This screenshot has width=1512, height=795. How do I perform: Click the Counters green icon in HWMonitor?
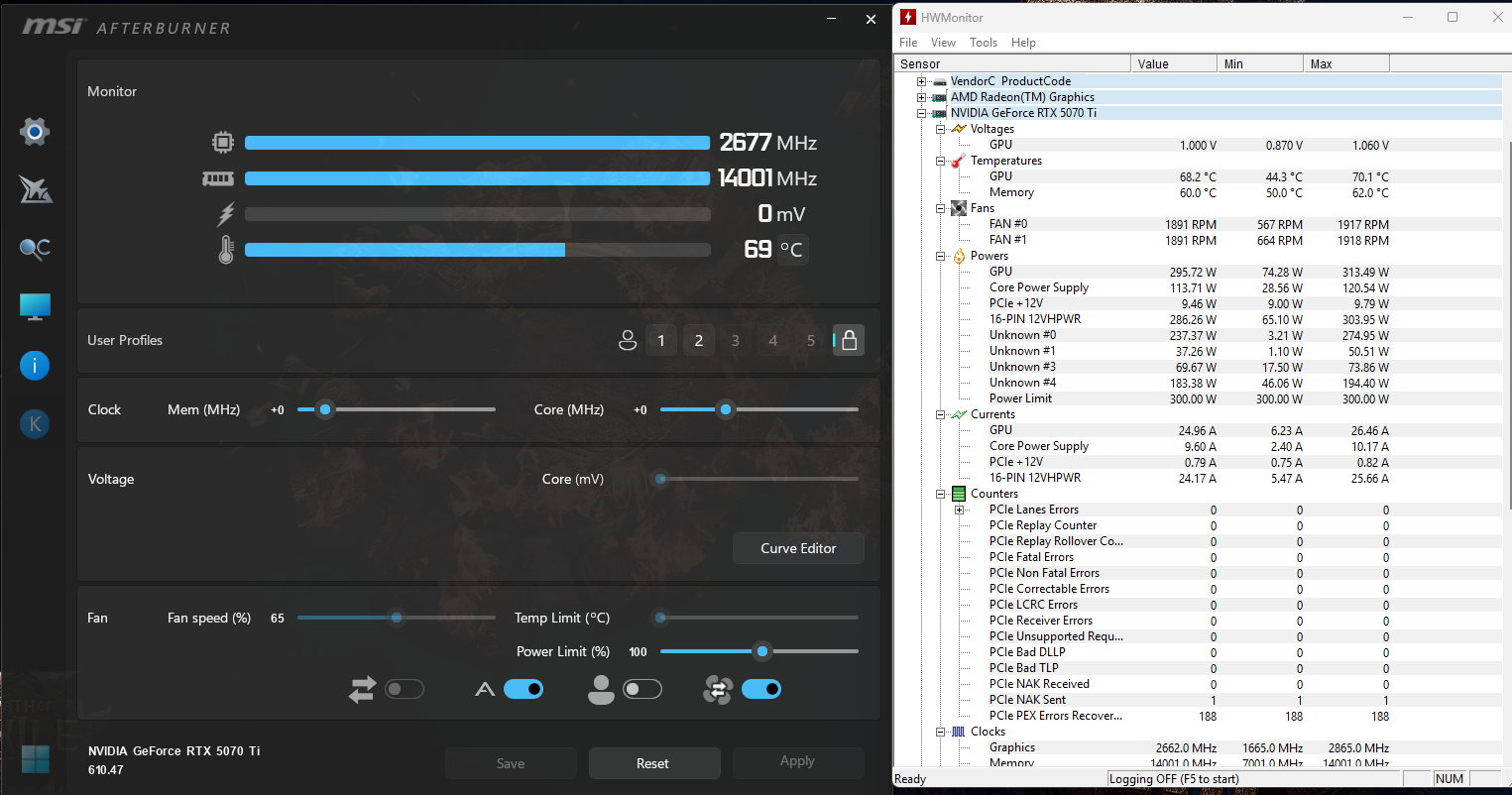click(x=959, y=494)
